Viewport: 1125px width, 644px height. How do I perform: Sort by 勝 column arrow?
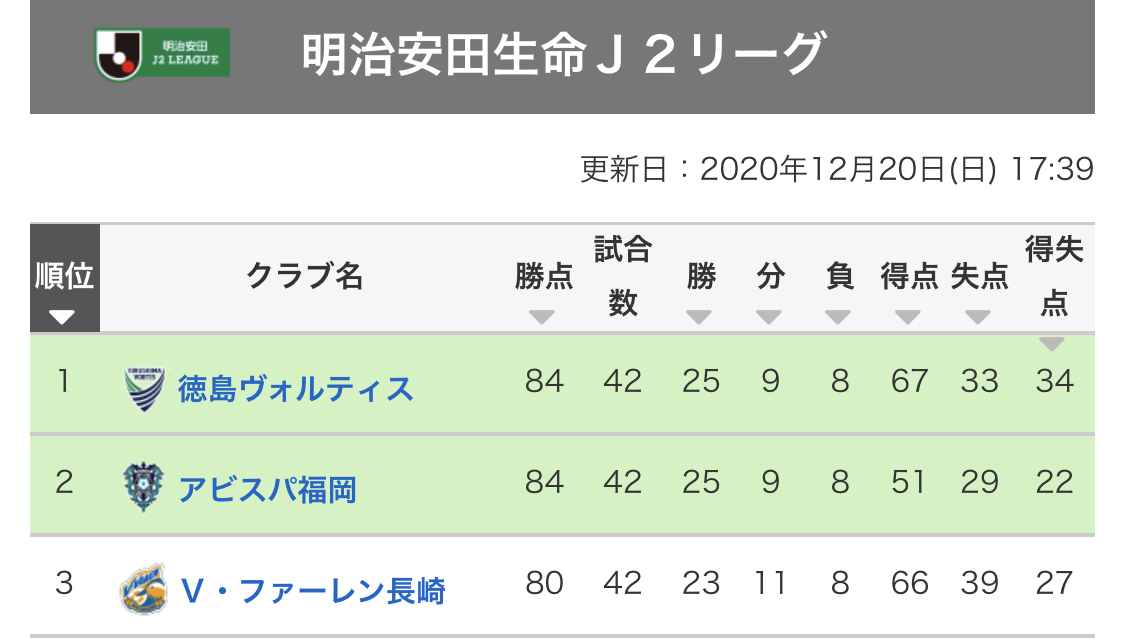(698, 316)
